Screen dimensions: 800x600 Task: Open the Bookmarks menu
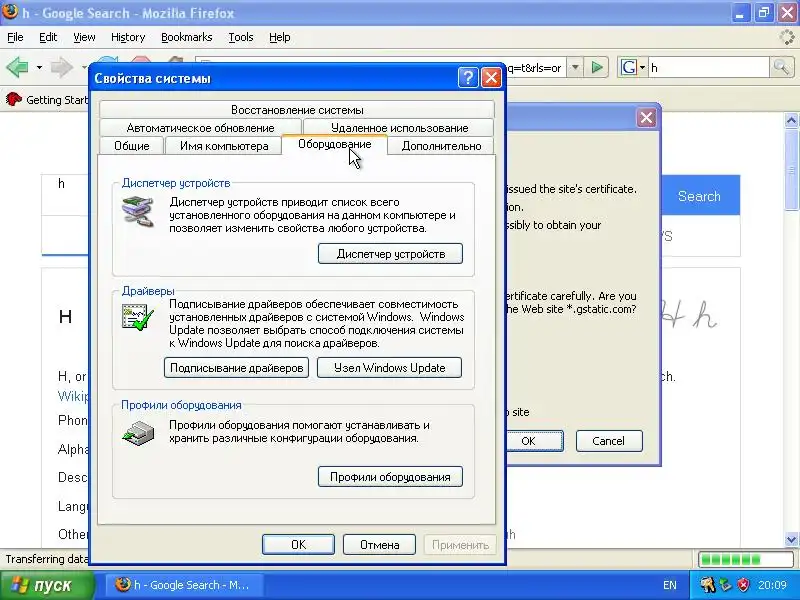point(187,37)
